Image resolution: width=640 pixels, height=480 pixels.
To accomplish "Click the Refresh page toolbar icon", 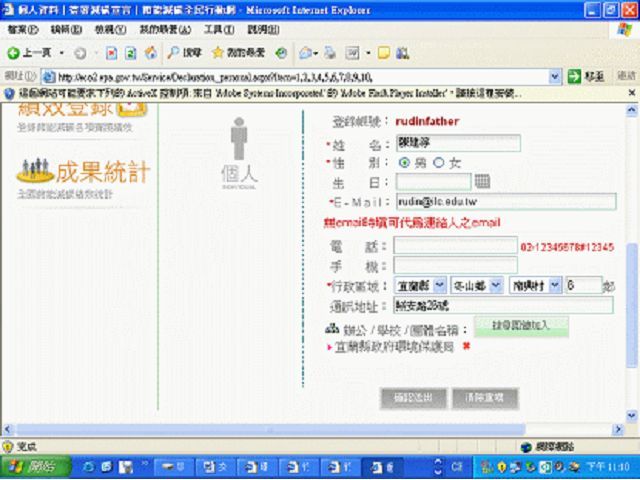I will [x=130, y=52].
